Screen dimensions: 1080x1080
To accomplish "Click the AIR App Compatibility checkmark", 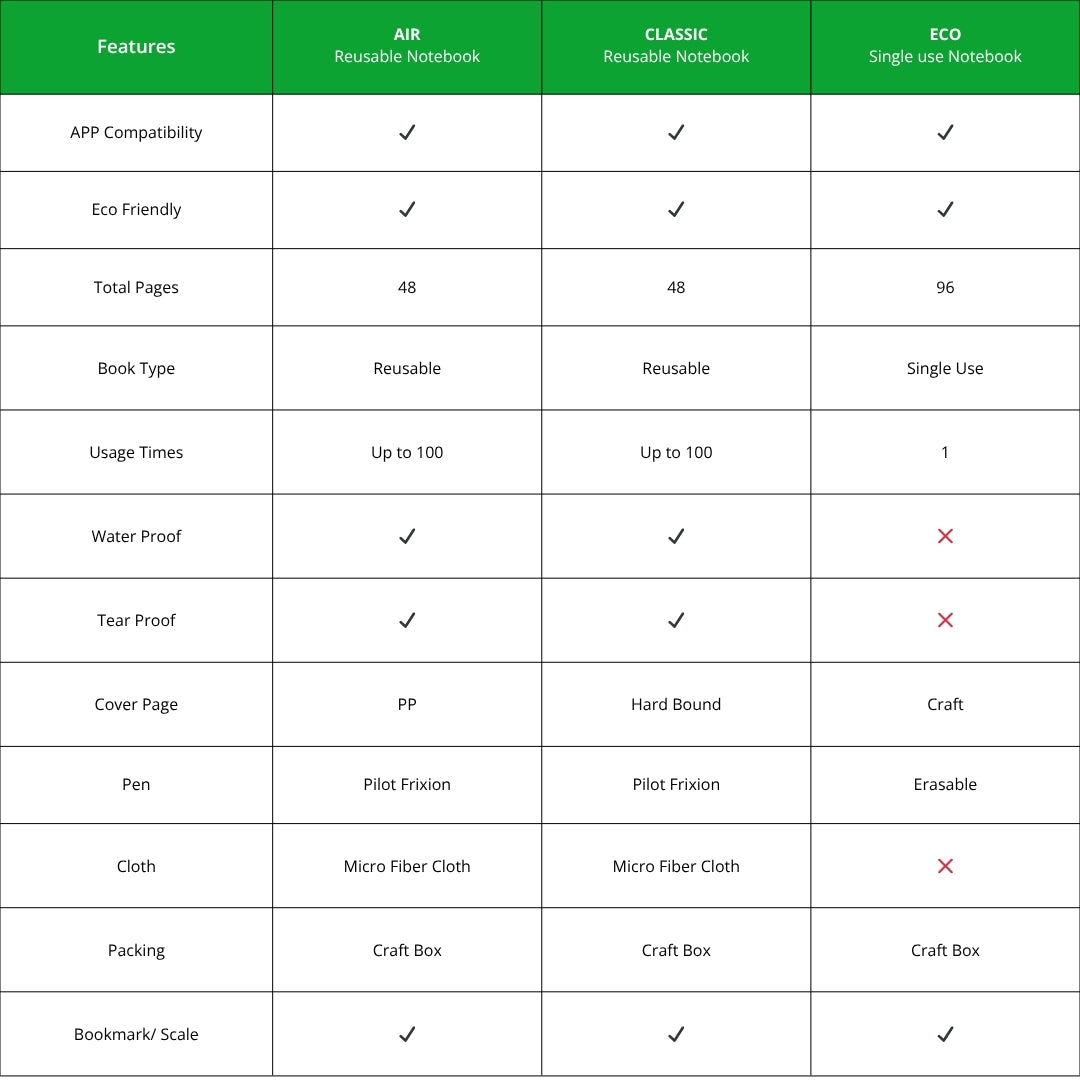I will pyautogui.click(x=407, y=132).
